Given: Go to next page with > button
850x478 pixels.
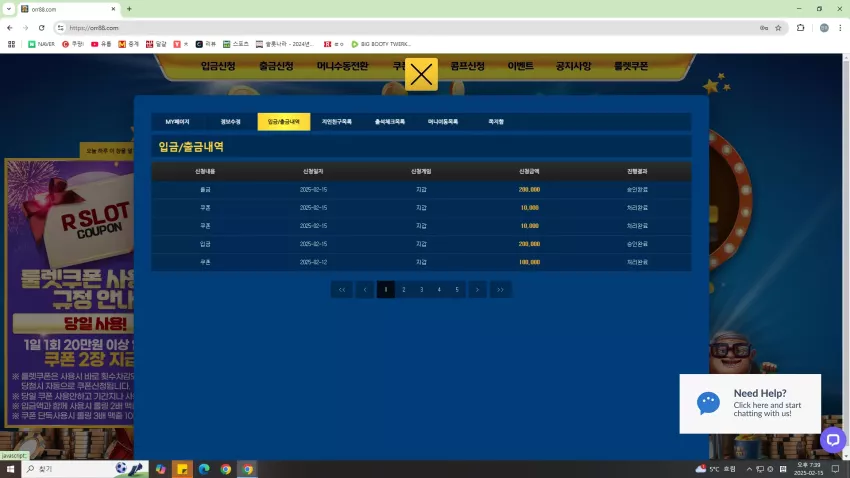Looking at the screenshot, I should [x=477, y=289].
